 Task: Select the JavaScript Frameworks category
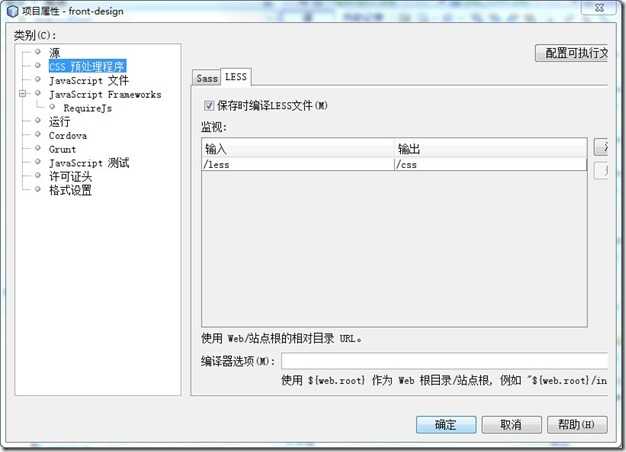click(x=105, y=95)
